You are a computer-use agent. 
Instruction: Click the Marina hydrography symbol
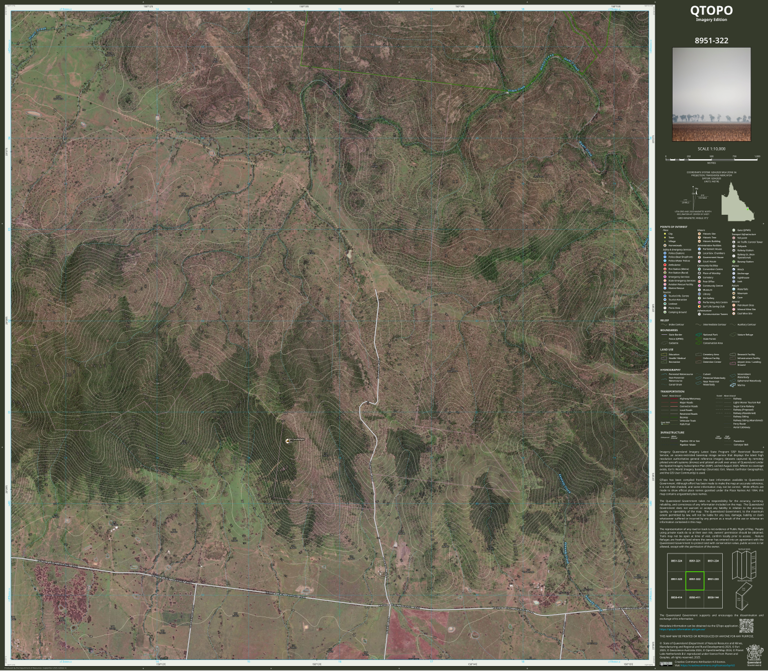click(x=733, y=385)
